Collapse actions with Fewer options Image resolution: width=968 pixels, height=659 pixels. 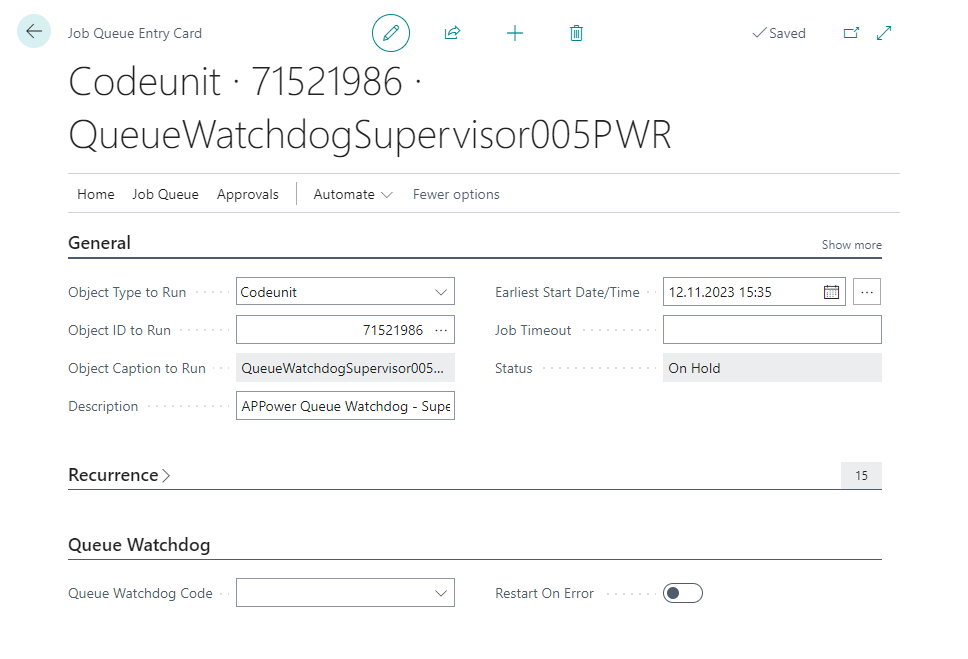point(455,194)
